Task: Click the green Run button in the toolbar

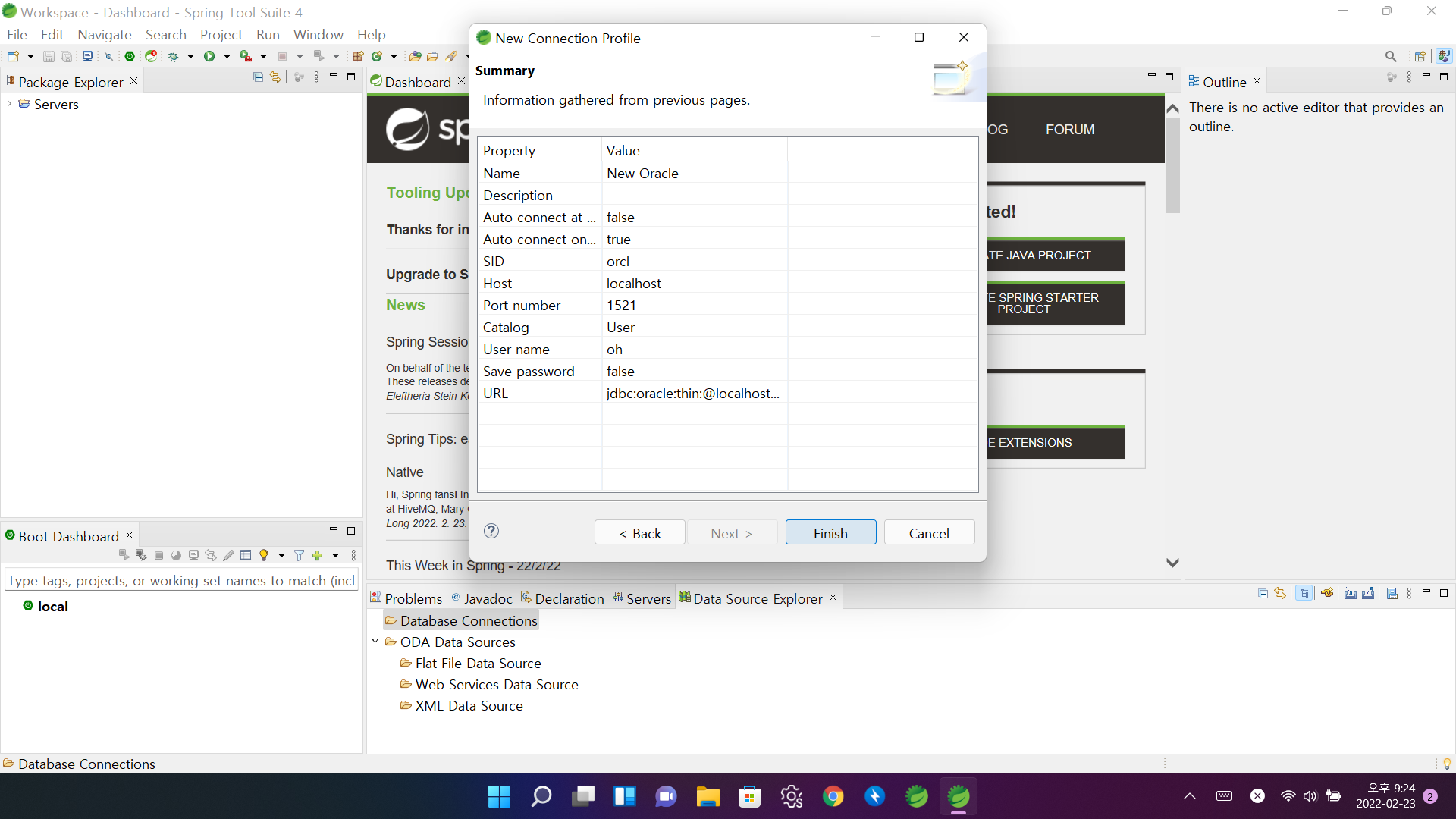Action: pos(209,56)
